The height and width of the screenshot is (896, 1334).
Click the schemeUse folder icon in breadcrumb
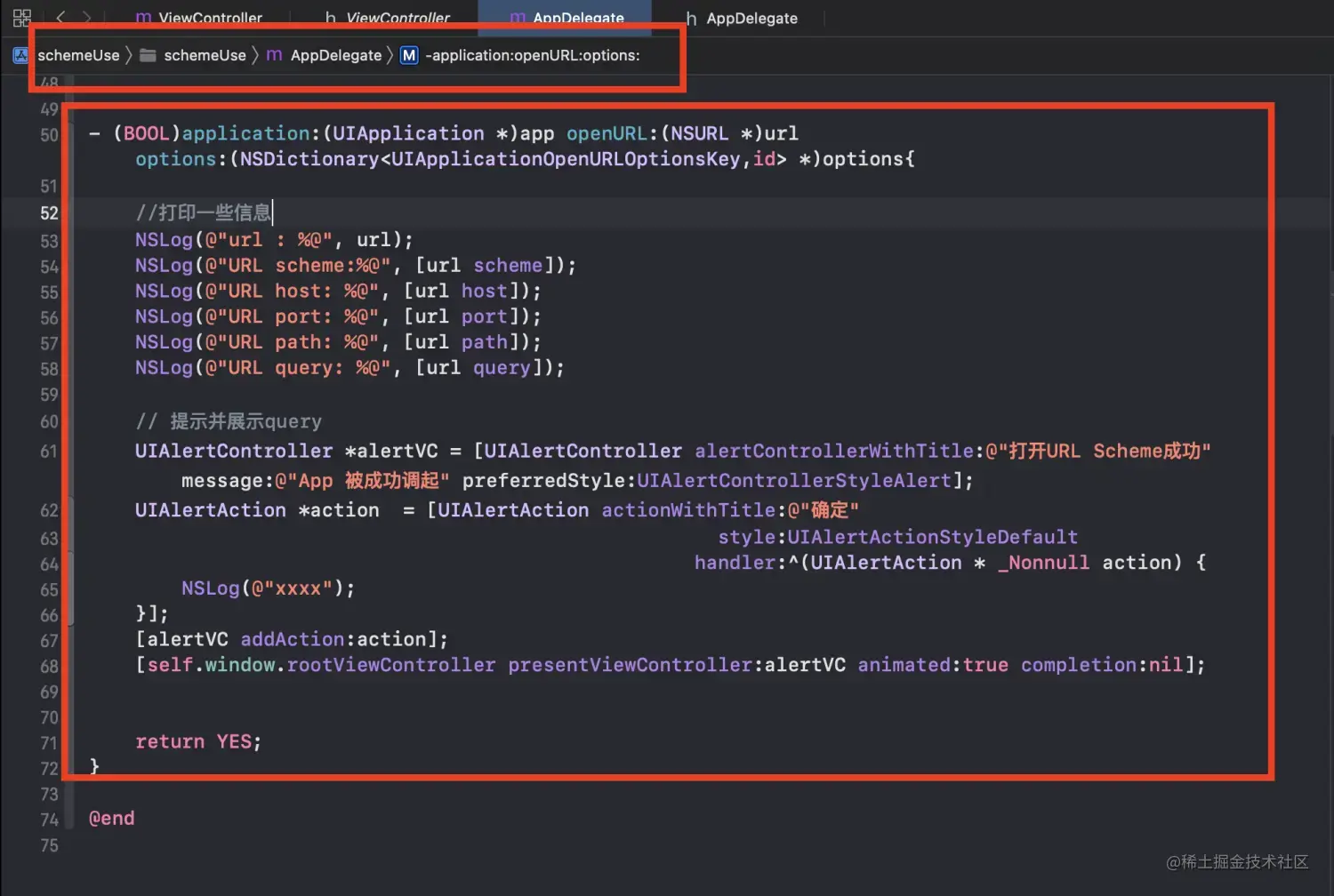pos(149,55)
